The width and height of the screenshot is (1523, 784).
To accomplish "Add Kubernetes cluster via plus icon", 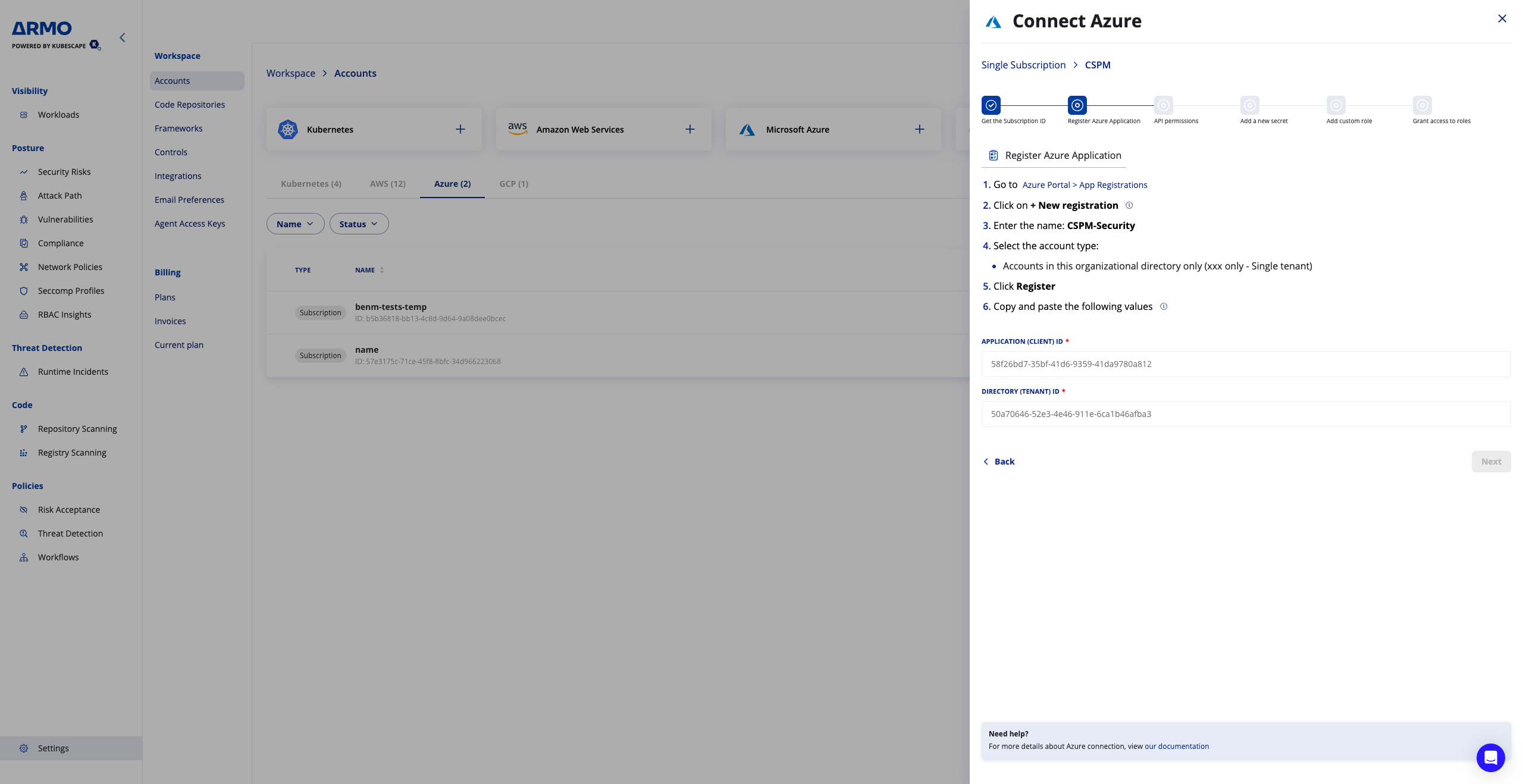I will click(460, 129).
